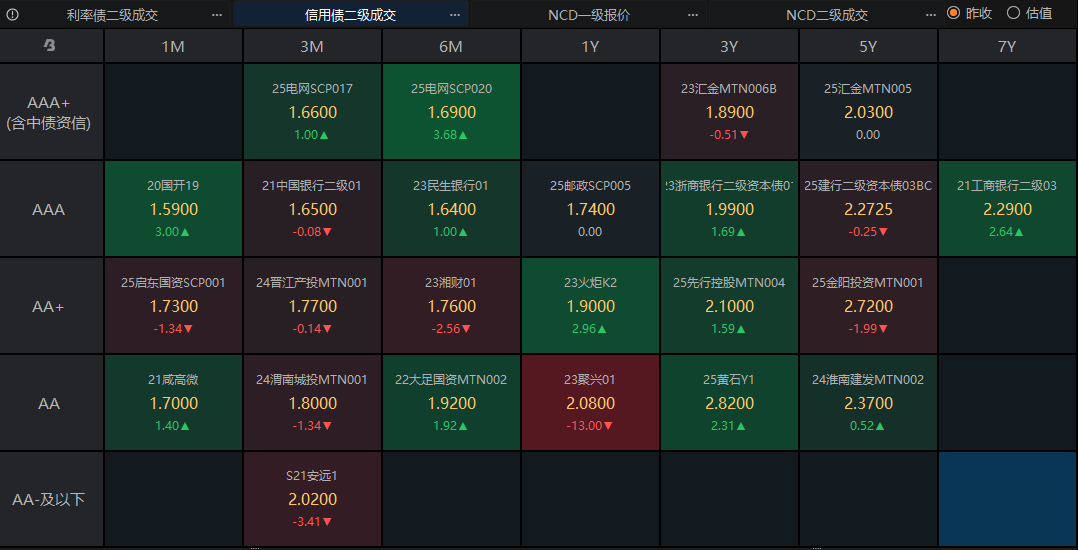This screenshot has width=1078, height=550.
Task: Click the 3M maturity column header
Action: (x=312, y=47)
